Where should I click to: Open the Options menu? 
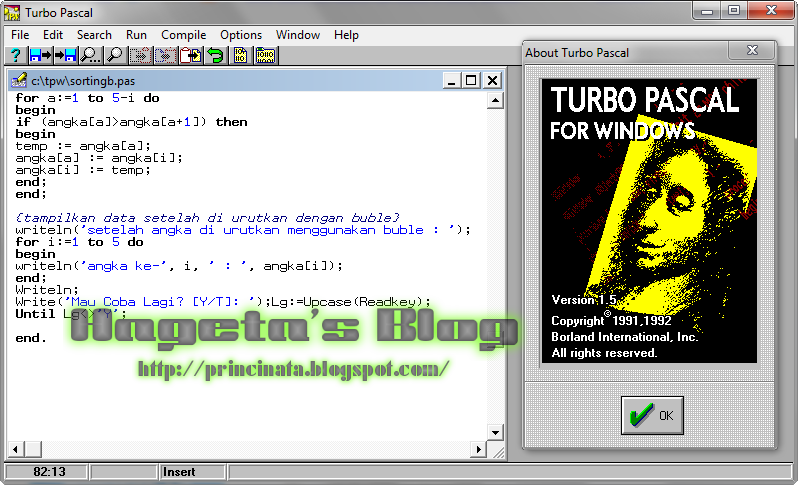pyautogui.click(x=241, y=35)
